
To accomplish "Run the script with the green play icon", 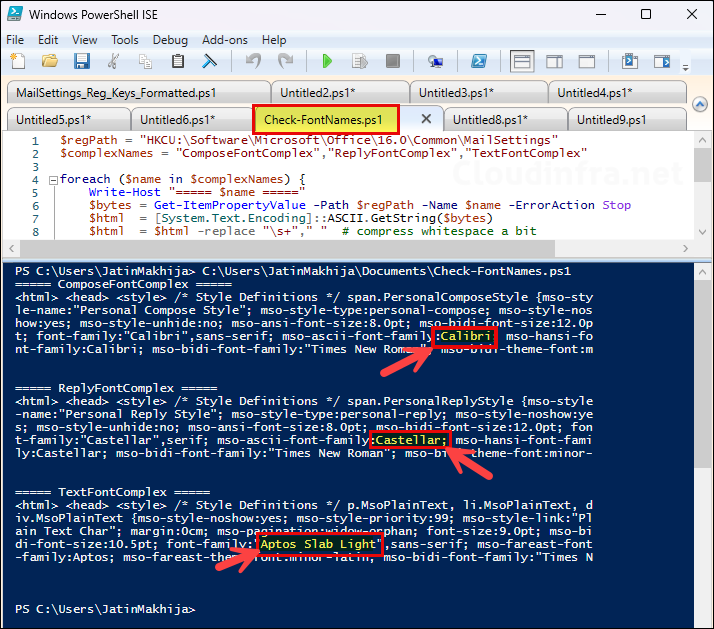I will [x=327, y=61].
